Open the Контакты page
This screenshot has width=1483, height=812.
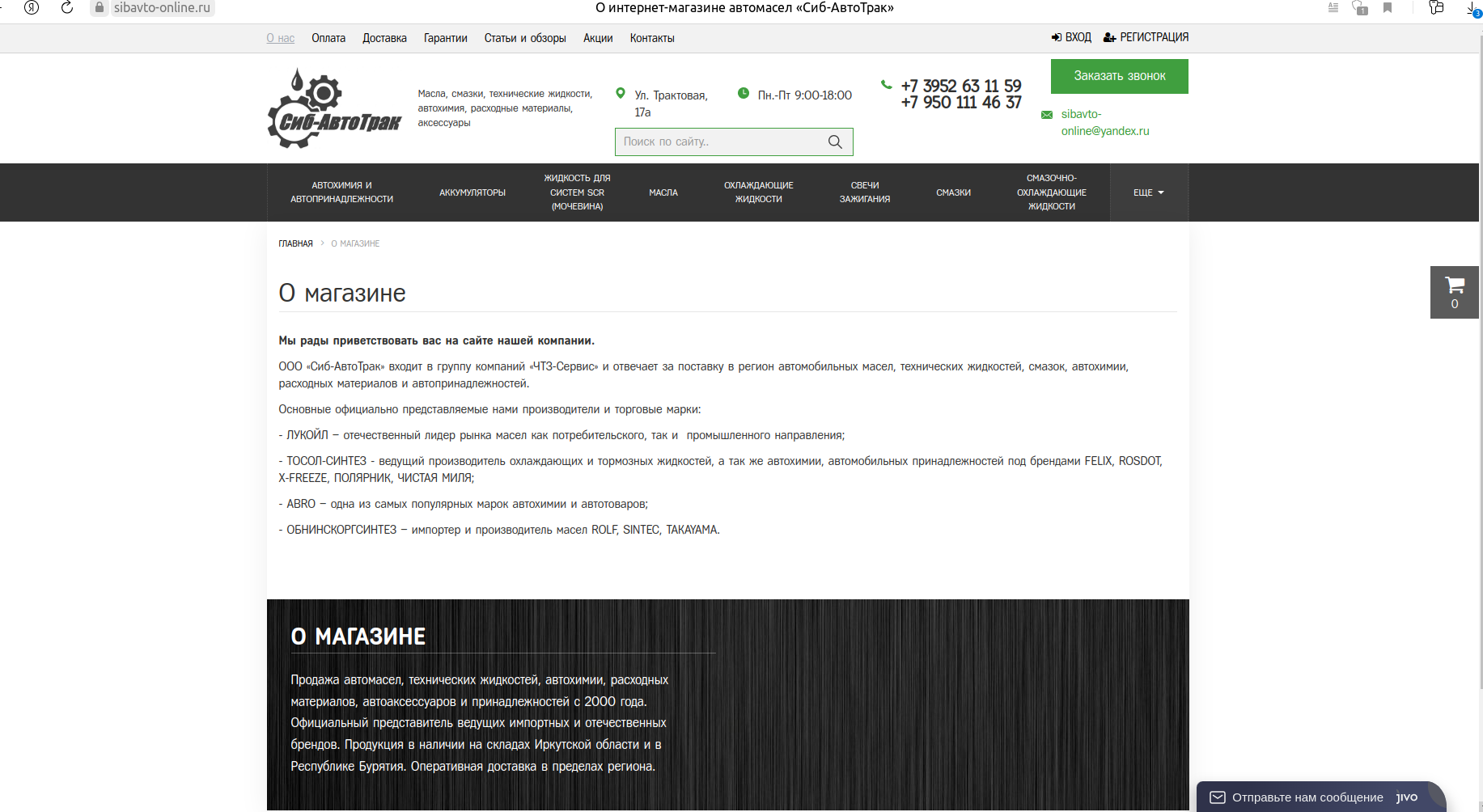coord(652,38)
